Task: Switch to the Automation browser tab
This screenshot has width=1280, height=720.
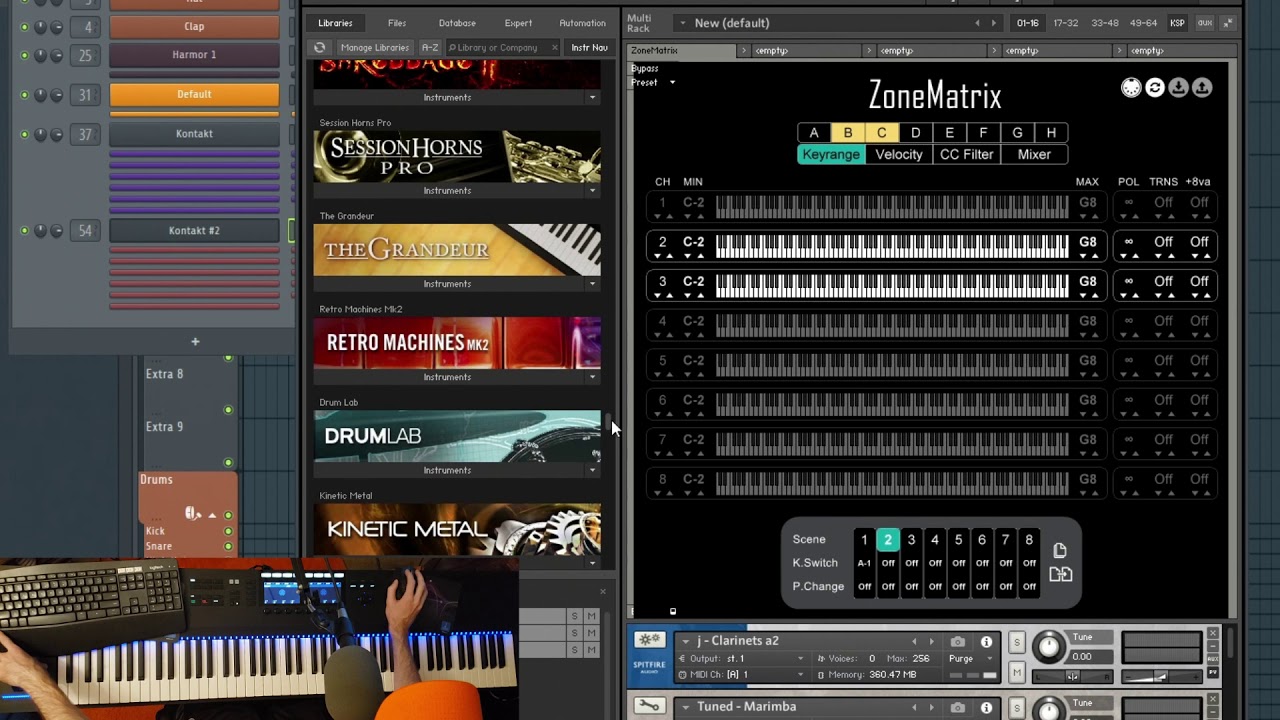Action: pyautogui.click(x=582, y=23)
